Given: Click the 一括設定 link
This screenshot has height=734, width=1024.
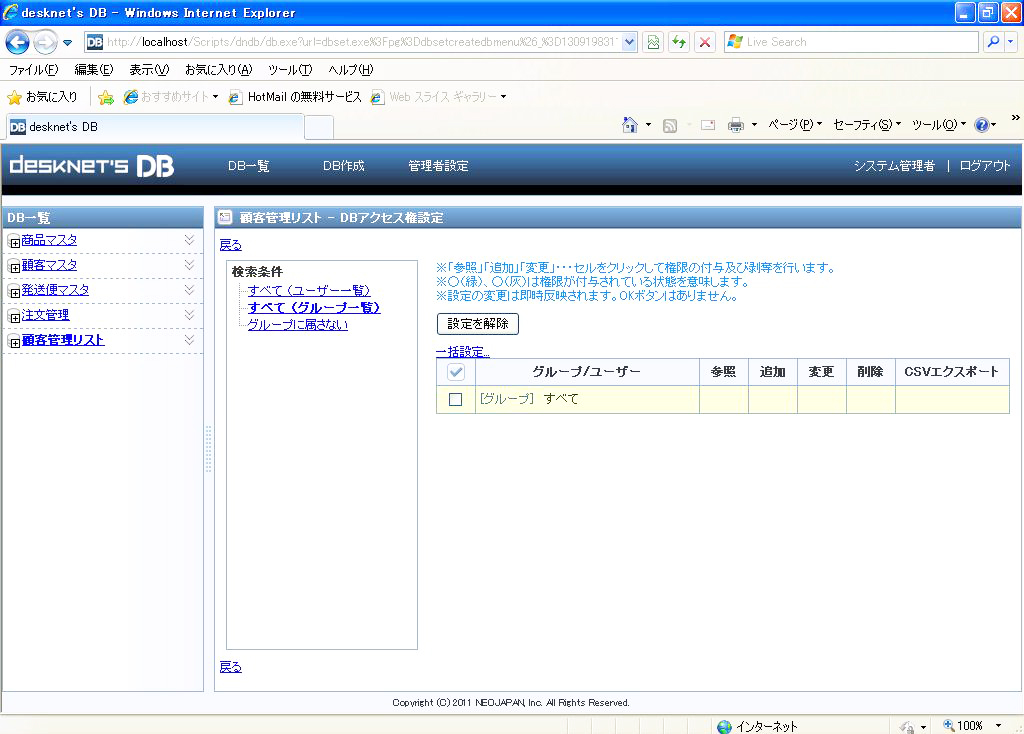Looking at the screenshot, I should click(x=462, y=352).
